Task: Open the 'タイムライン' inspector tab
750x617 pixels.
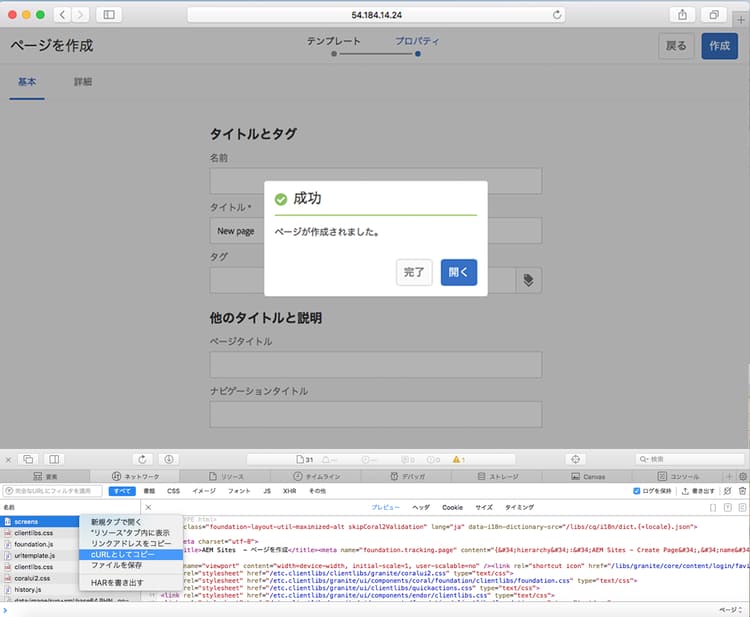Action: (x=316, y=476)
